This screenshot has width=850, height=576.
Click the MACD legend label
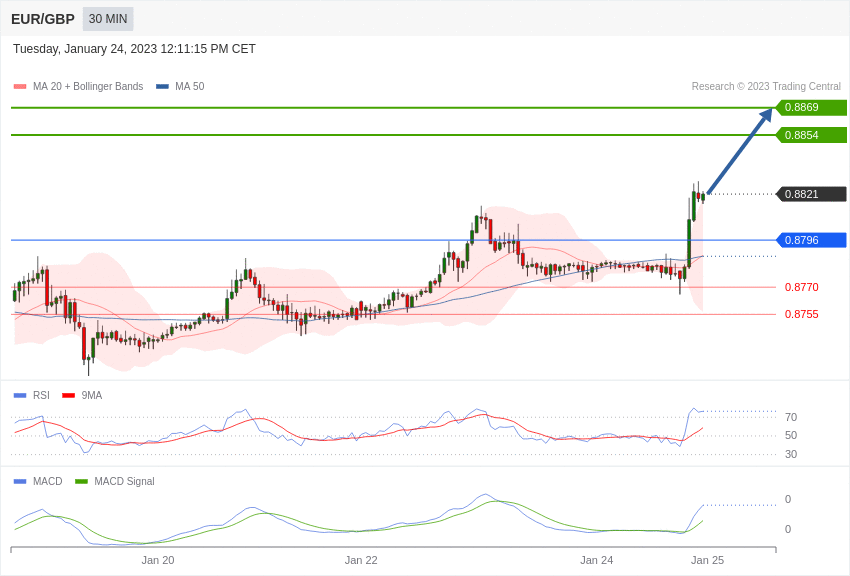coord(48,481)
